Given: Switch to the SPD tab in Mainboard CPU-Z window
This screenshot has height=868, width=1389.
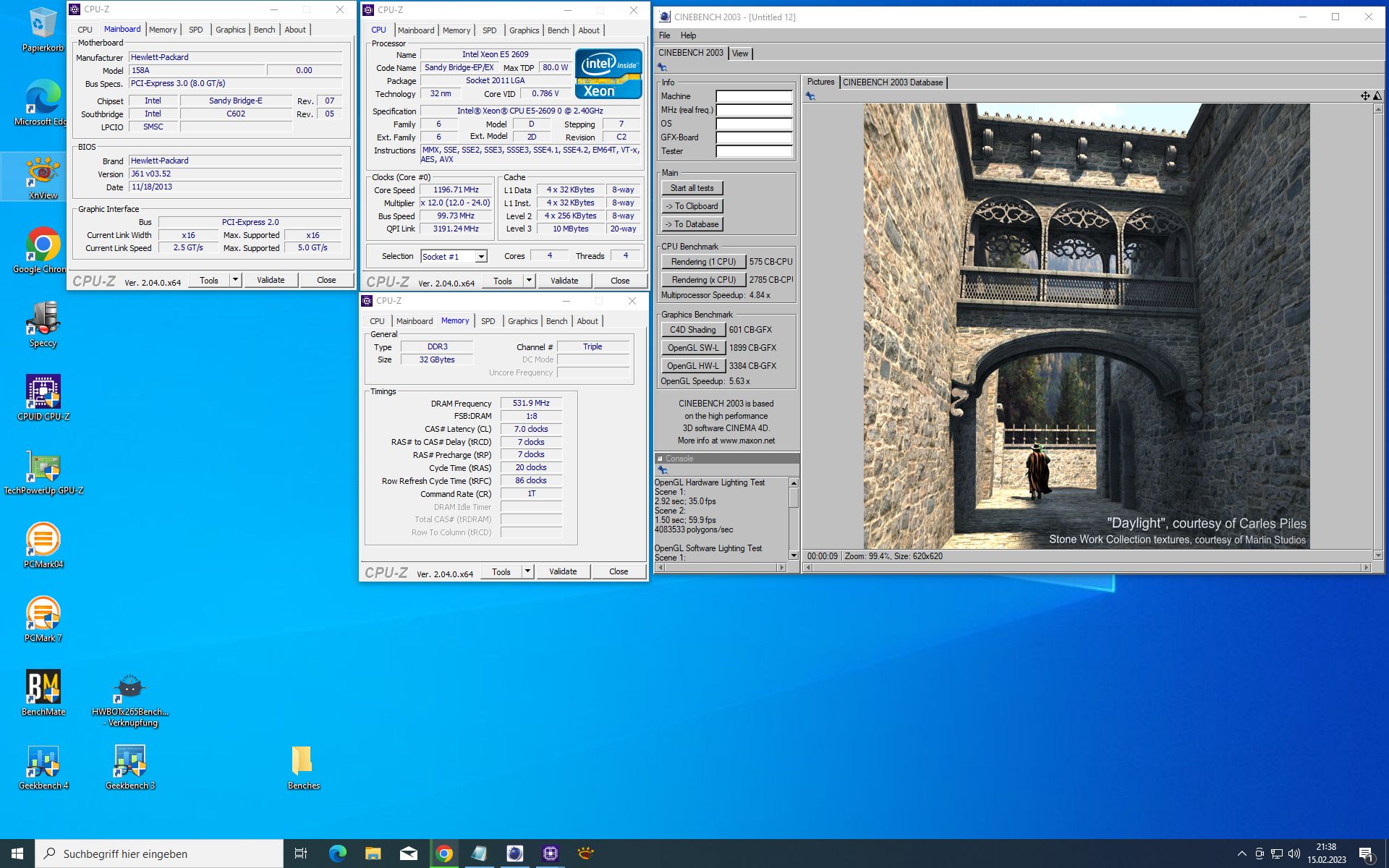Looking at the screenshot, I should pos(196,30).
